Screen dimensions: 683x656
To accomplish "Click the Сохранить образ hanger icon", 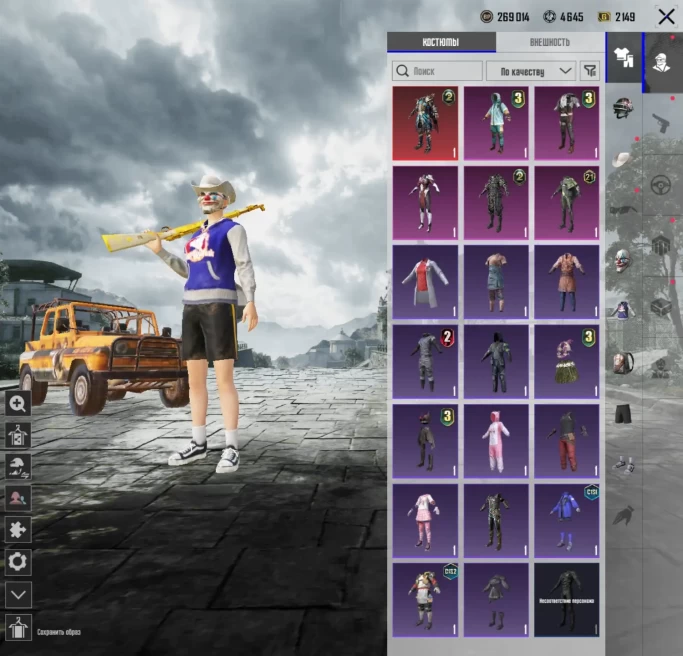I will tap(18, 628).
